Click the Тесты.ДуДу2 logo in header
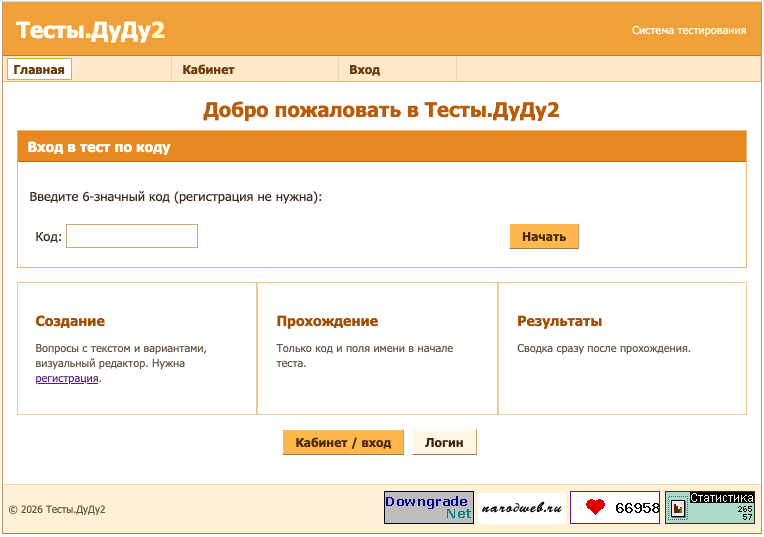The image size is (764, 537). (x=90, y=30)
